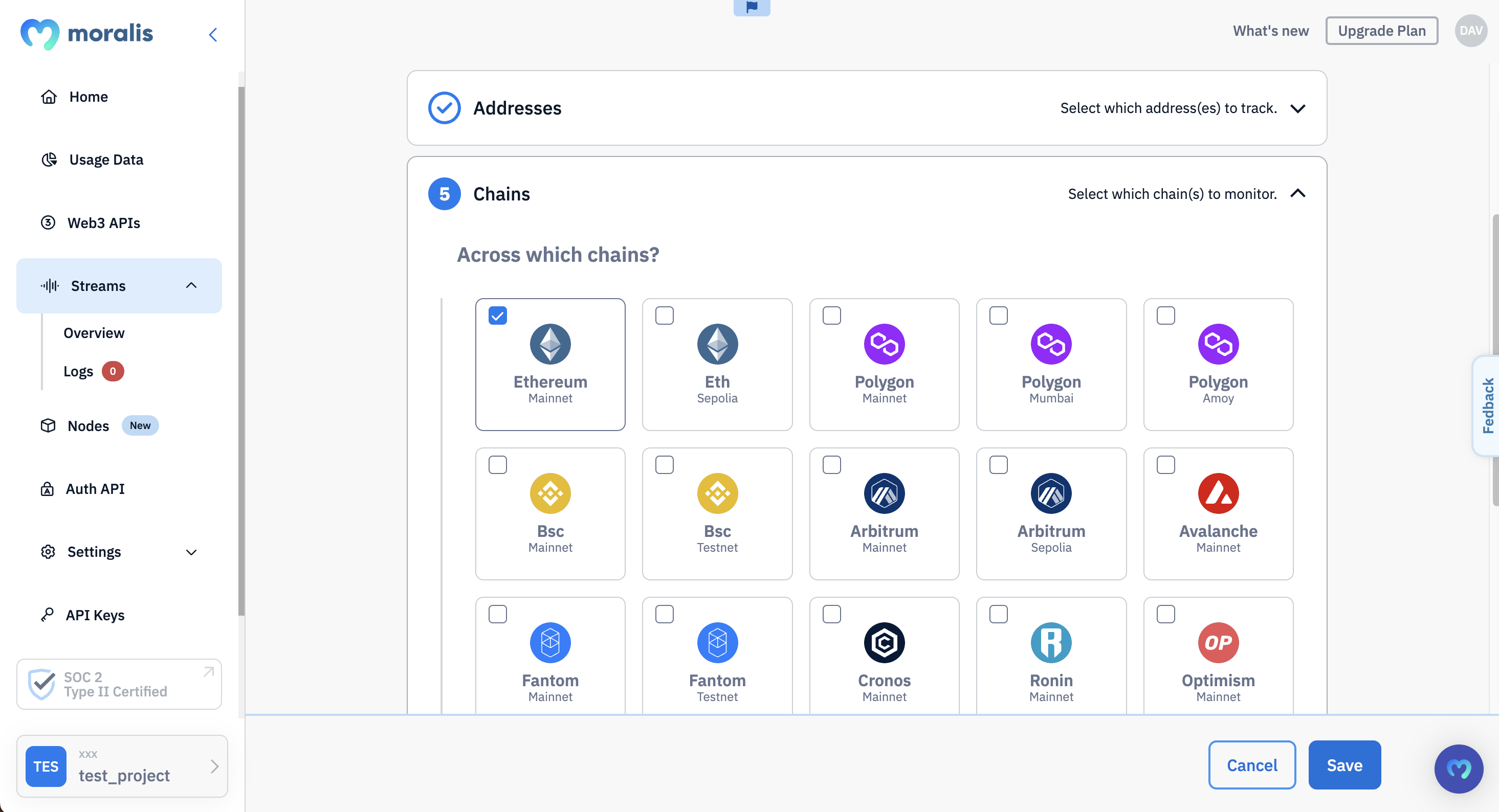Click the Save button
The height and width of the screenshot is (812, 1499).
(1345, 765)
